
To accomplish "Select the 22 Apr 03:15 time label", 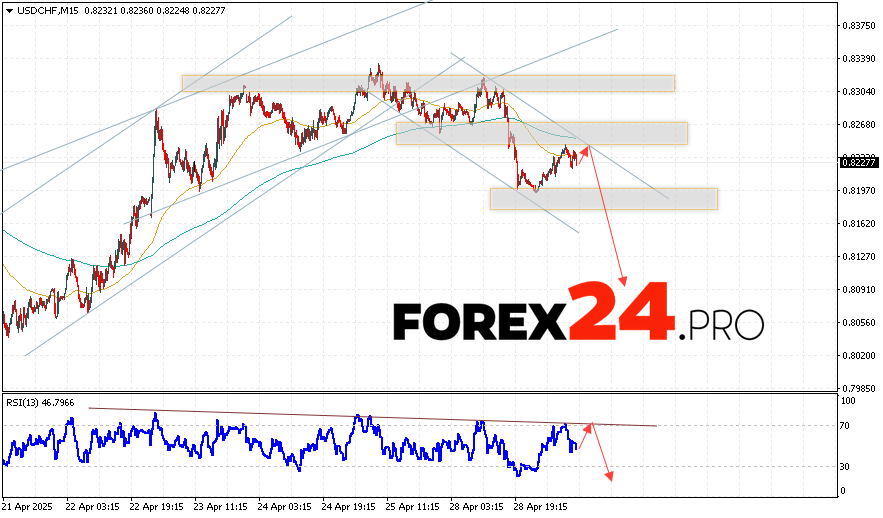I will 92,507.
